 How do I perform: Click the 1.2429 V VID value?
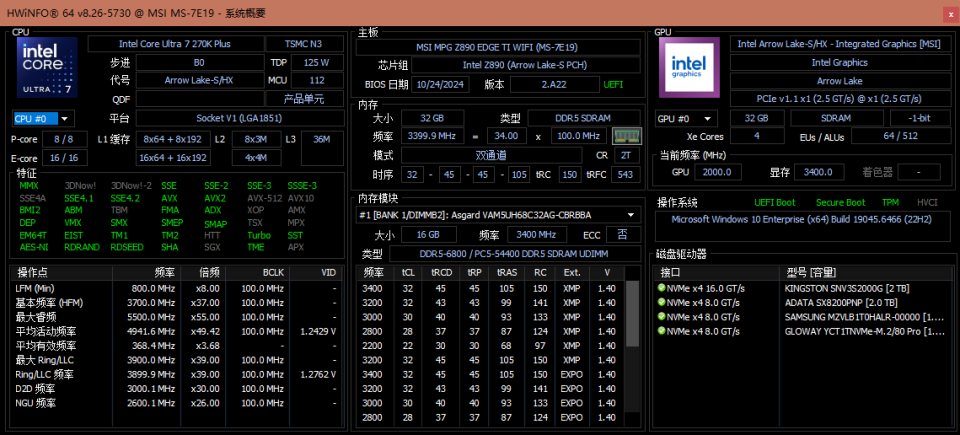pos(318,331)
